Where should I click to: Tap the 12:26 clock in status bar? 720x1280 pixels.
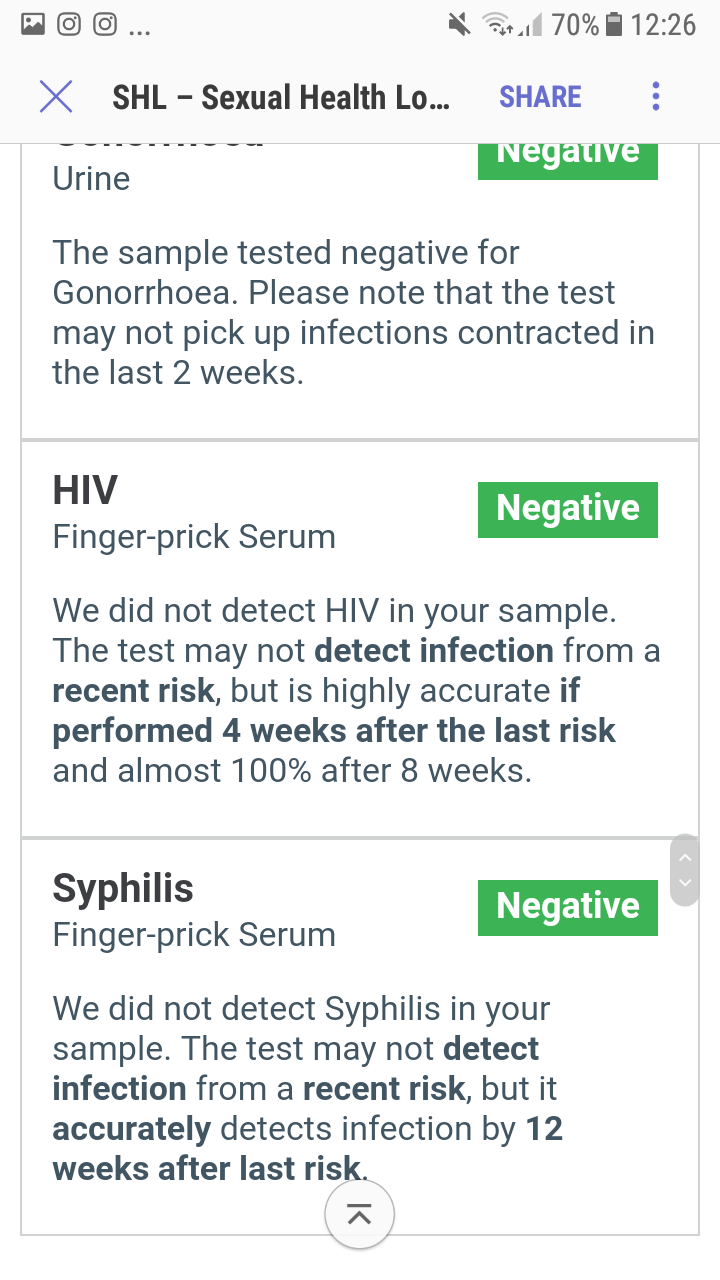coord(664,25)
